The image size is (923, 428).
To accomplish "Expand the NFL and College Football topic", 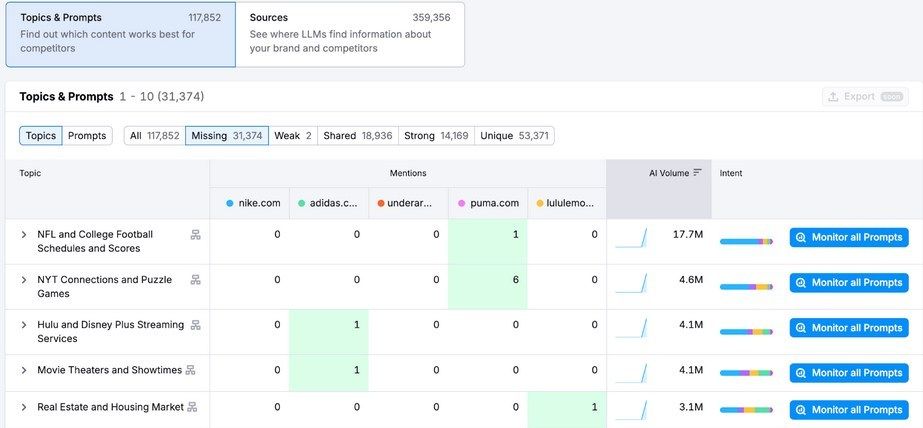I will click(24, 234).
